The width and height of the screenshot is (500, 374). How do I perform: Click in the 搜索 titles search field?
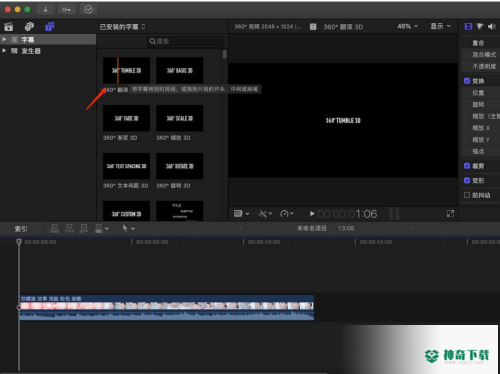coord(186,41)
